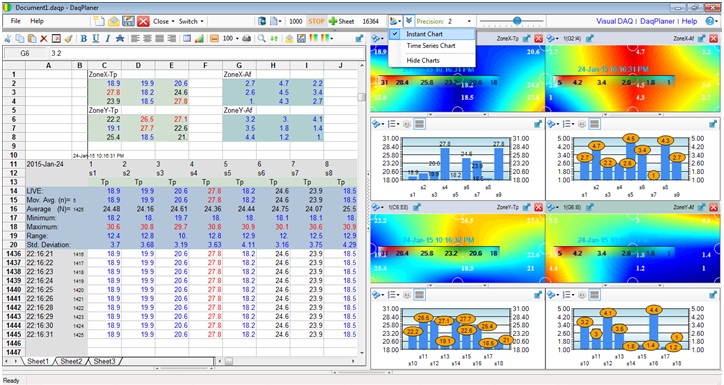
Task: Apply bold formatting with the B icon
Action: [84, 39]
